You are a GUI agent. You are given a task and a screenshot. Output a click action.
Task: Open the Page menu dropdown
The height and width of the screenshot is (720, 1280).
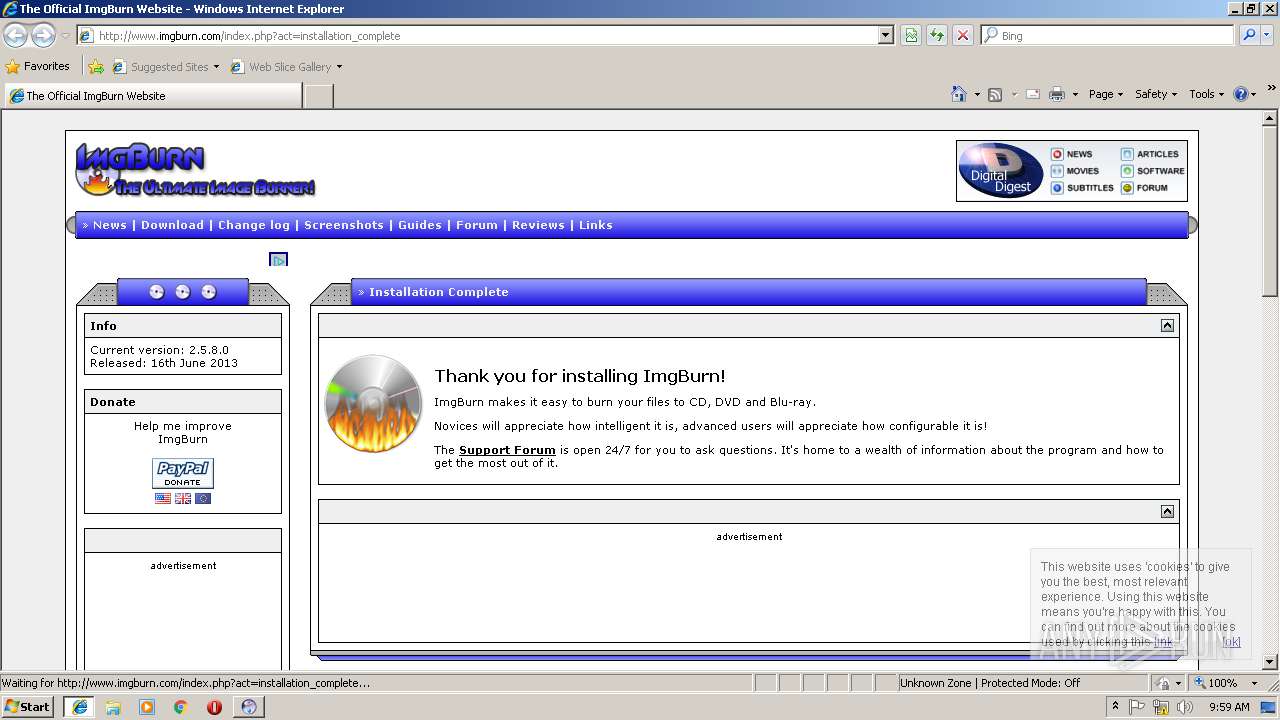pyautogui.click(x=1106, y=94)
